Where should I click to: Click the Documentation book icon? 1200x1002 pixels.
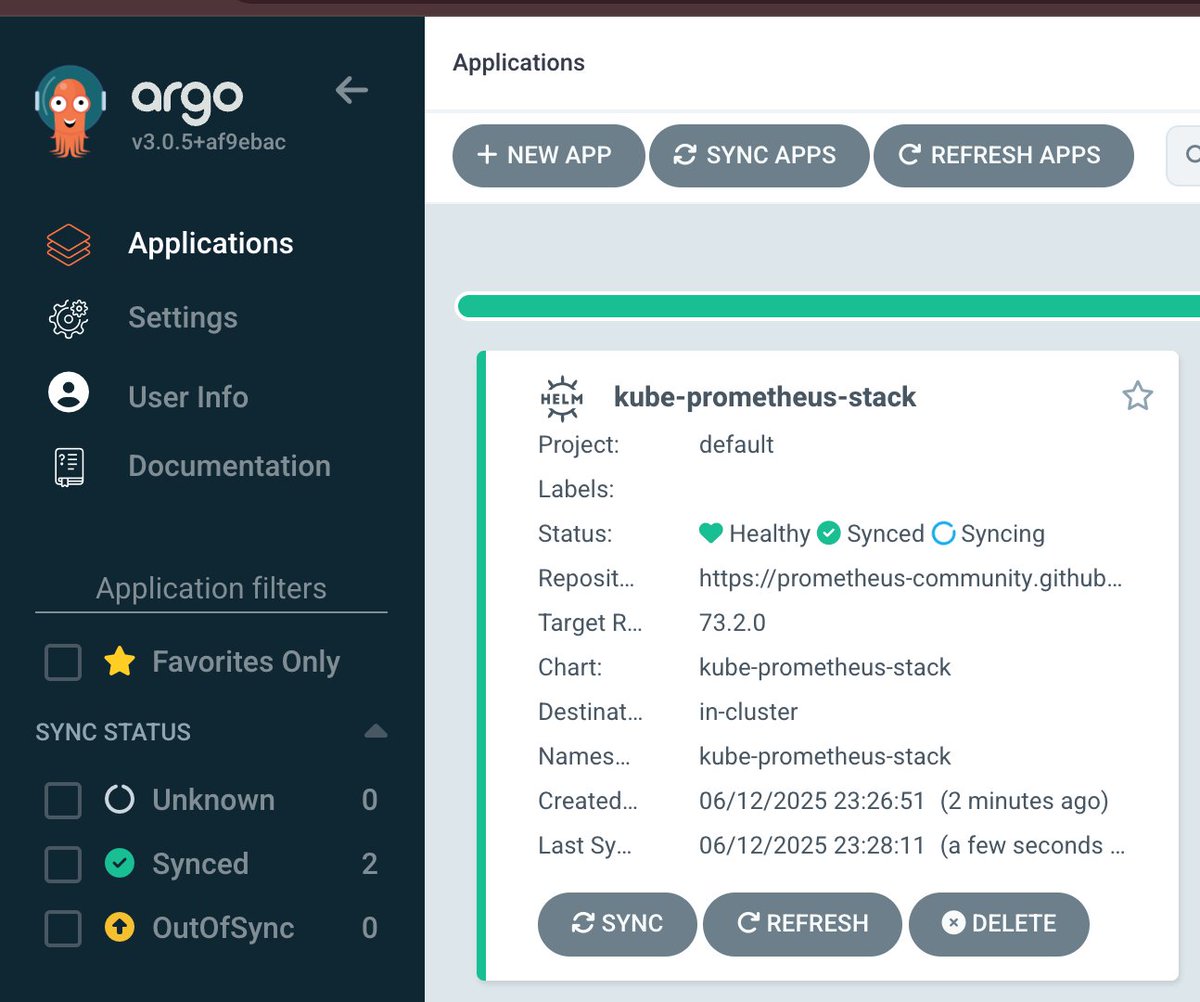point(69,467)
